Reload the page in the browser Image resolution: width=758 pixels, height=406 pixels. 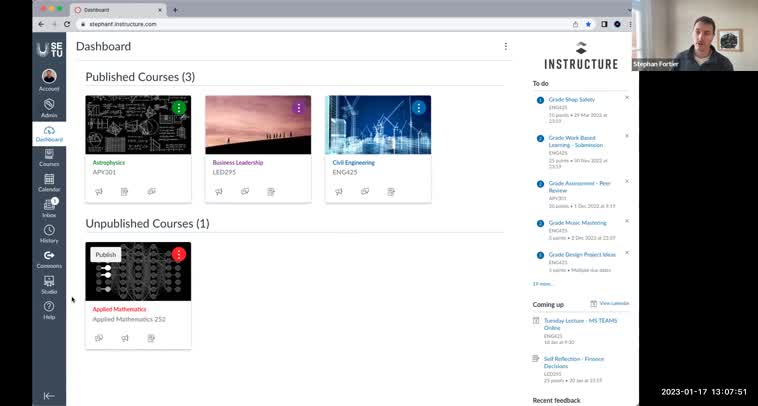[67, 24]
